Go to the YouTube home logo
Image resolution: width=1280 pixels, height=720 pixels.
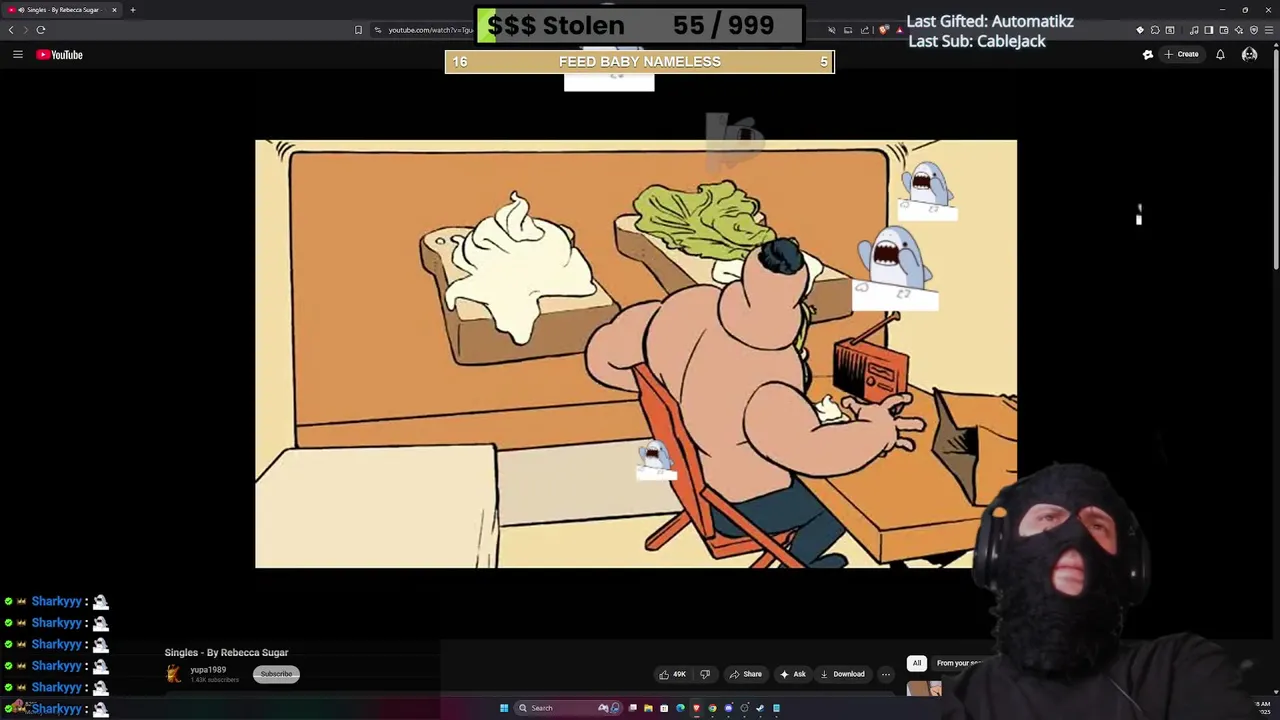[60, 55]
